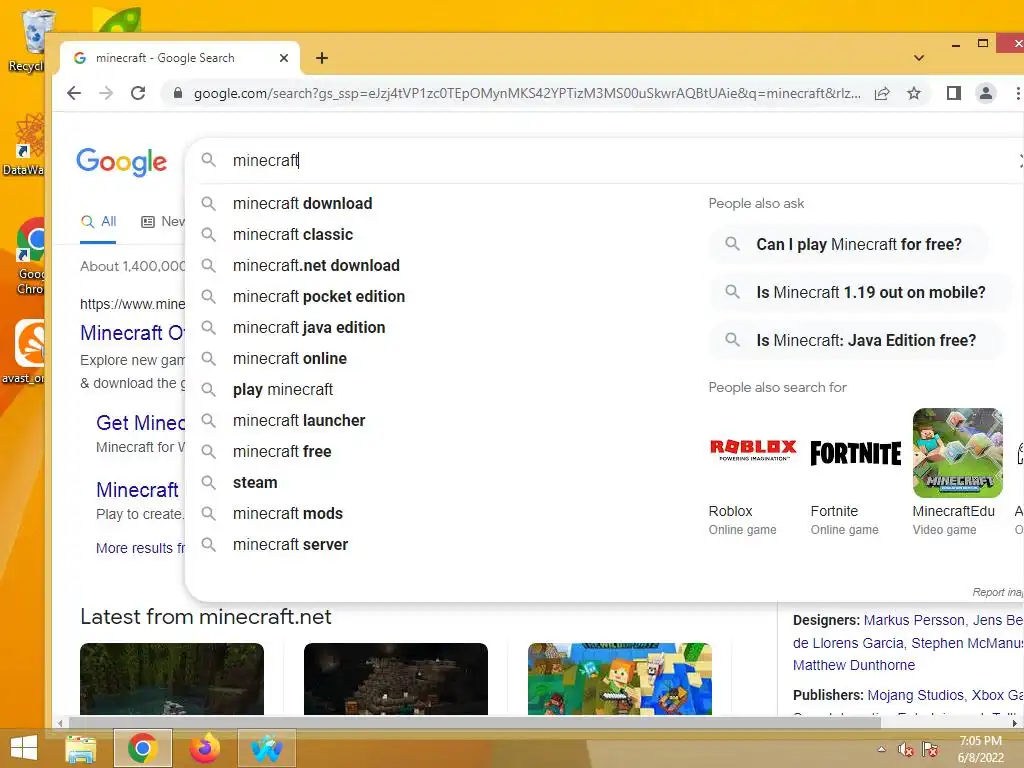Image resolution: width=1024 pixels, height=768 pixels.
Task: Open the Windows Start button
Action: click(x=24, y=748)
